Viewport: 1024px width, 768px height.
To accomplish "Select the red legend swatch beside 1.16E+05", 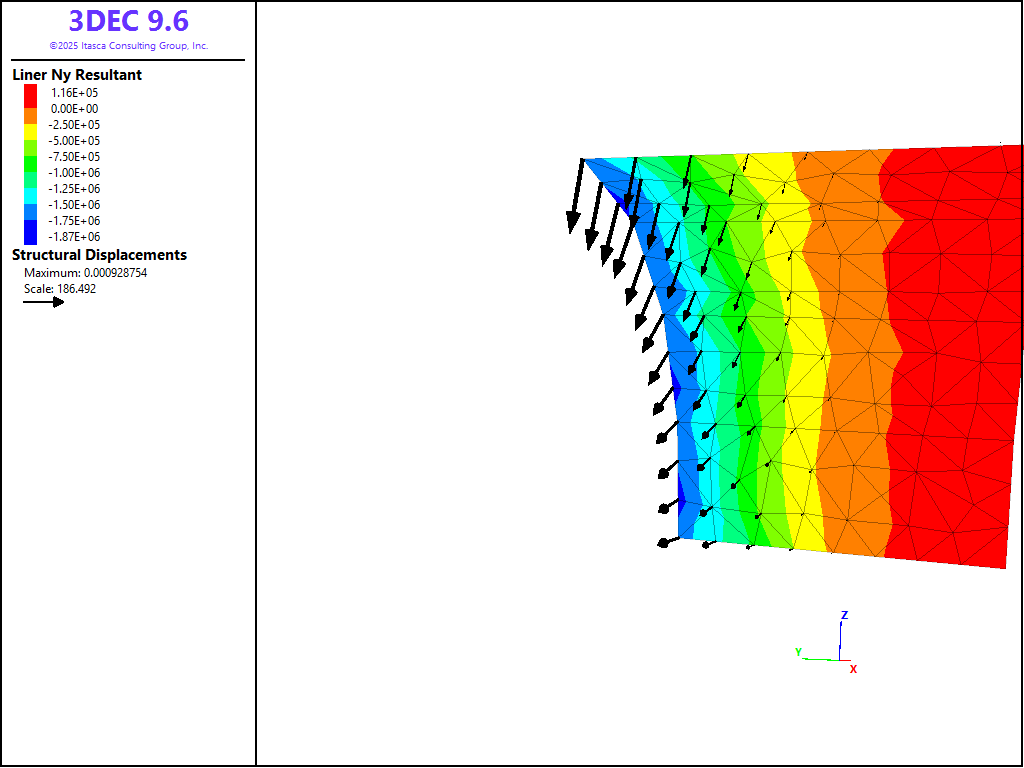I will [x=31, y=92].
